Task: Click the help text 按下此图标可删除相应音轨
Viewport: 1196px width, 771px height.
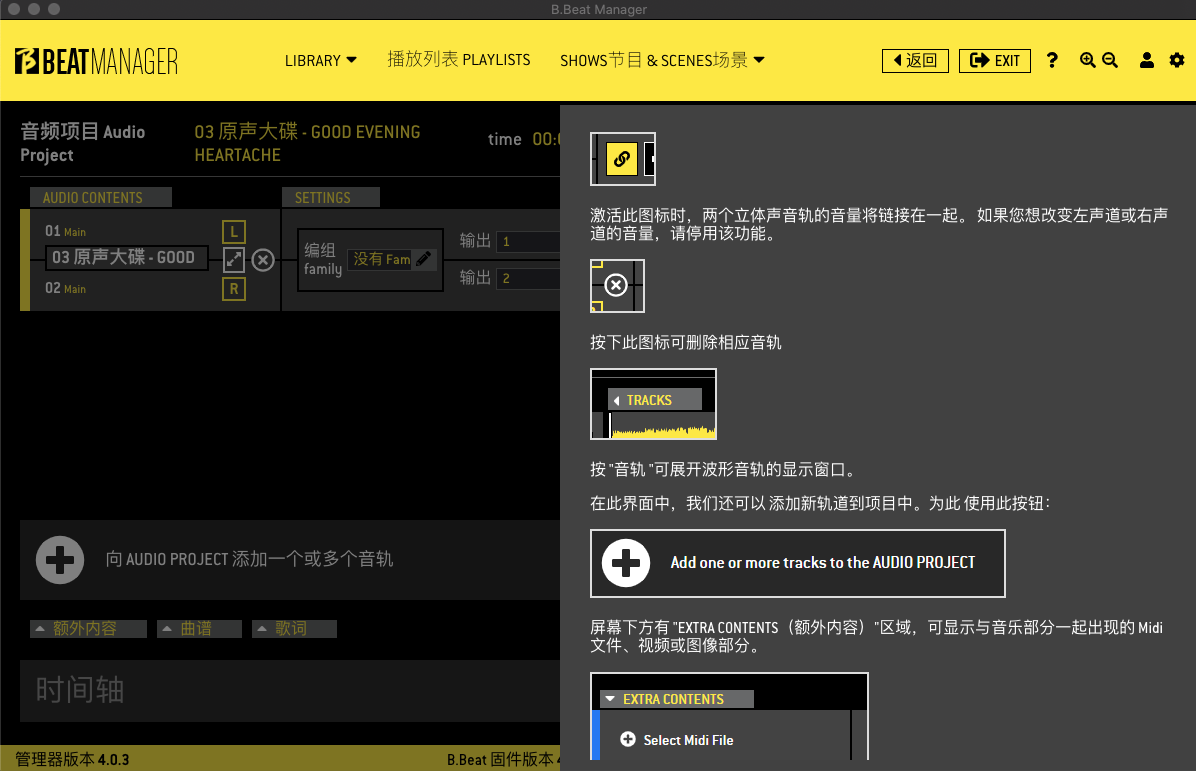Action: point(686,342)
